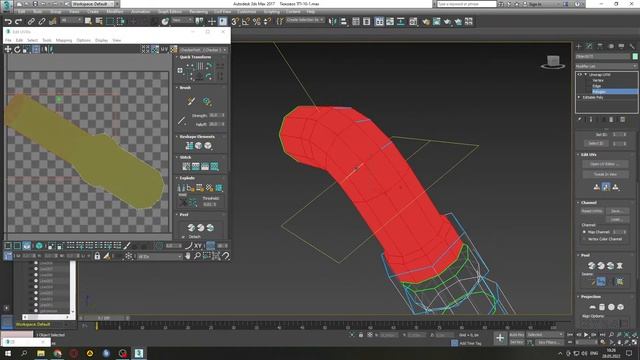Select the Link tool chain icon
This screenshot has width=640, height=360.
tap(31, 22)
